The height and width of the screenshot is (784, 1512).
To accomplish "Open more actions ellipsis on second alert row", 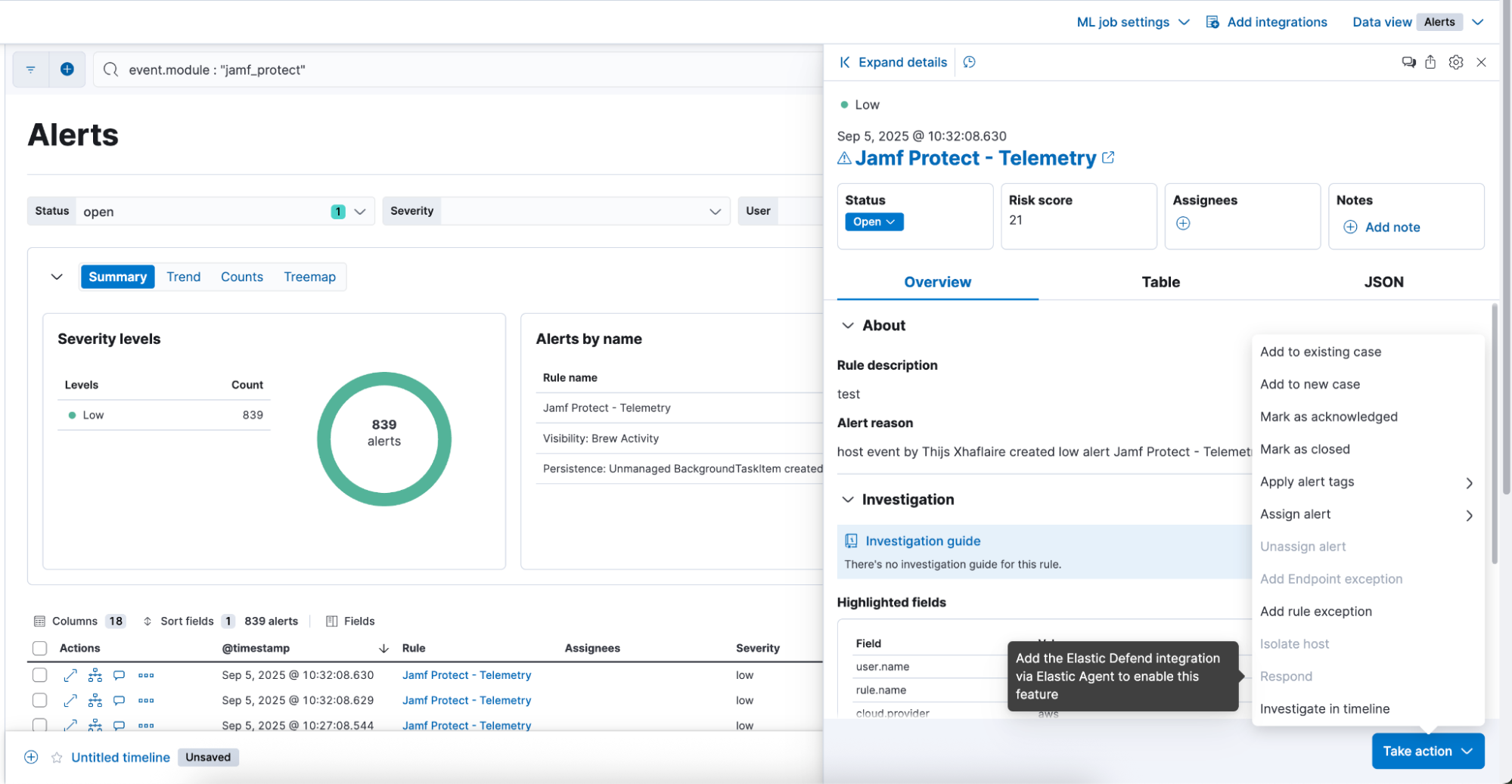I will tap(145, 700).
